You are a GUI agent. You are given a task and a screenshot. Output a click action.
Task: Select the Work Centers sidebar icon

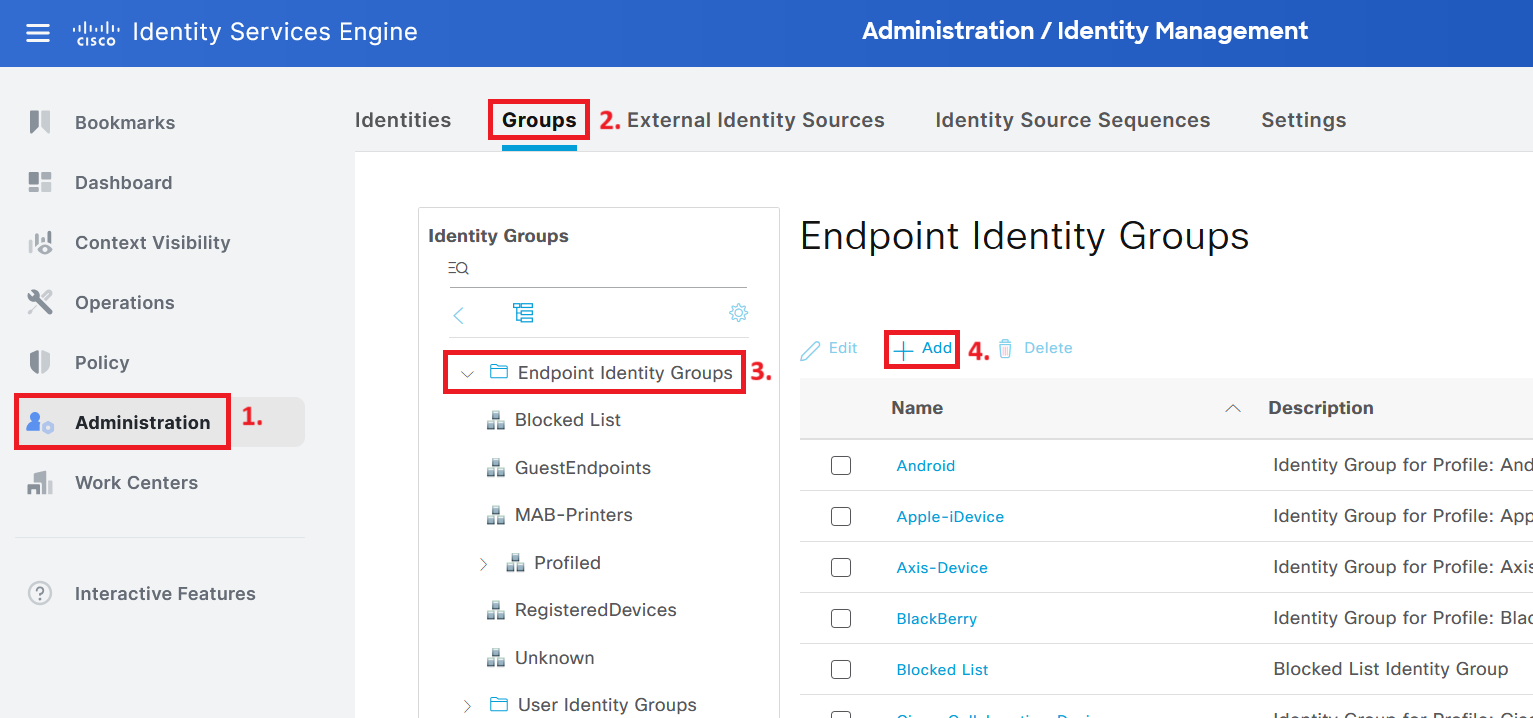pyautogui.click(x=41, y=482)
